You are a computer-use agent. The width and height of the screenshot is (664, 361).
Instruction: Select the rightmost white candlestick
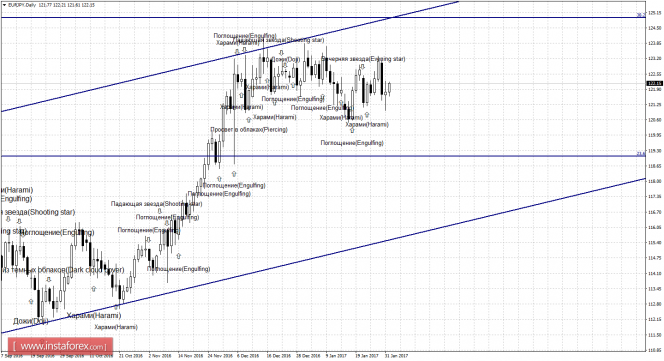coord(389,88)
